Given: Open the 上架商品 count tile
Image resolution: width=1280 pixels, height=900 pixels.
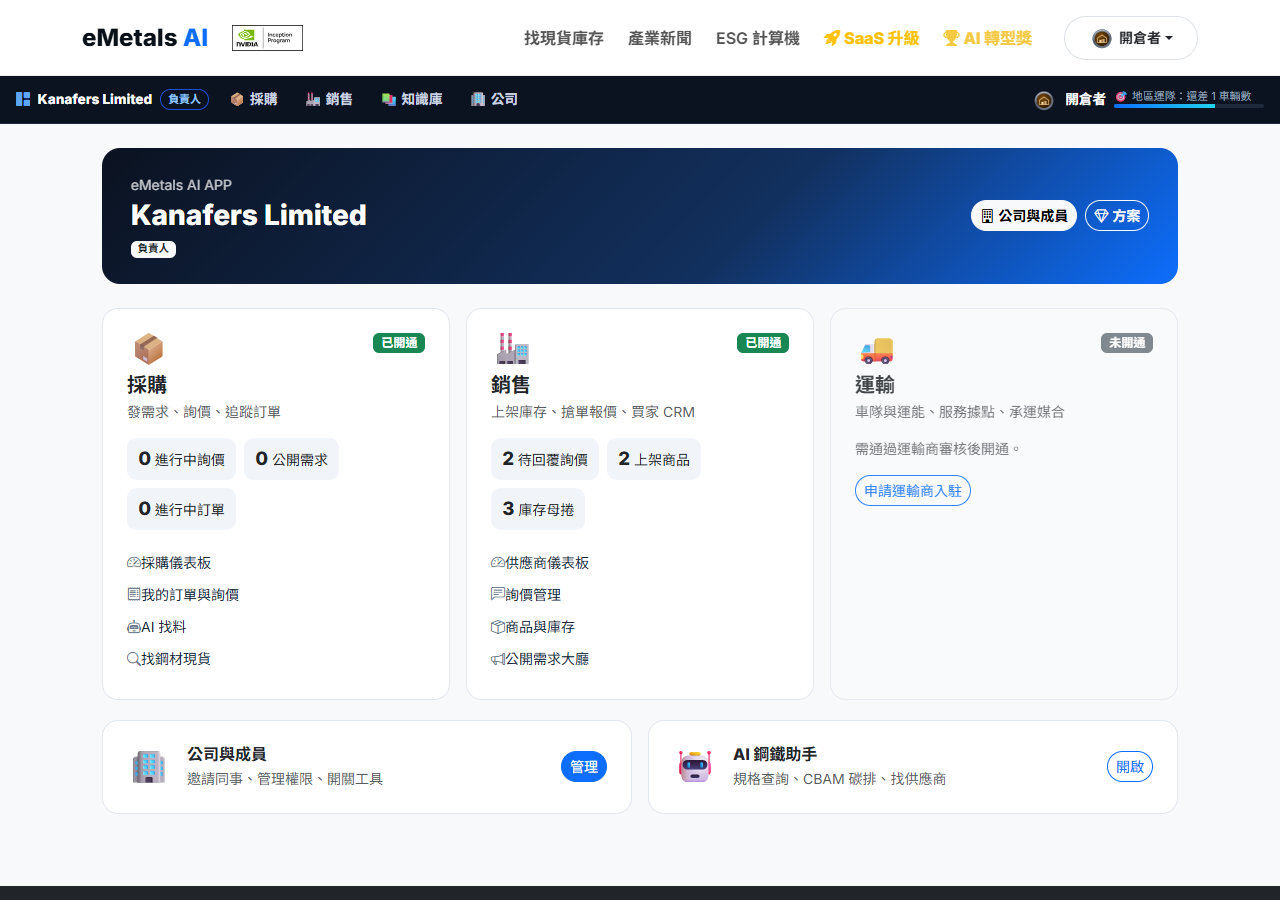Looking at the screenshot, I should click(654, 459).
